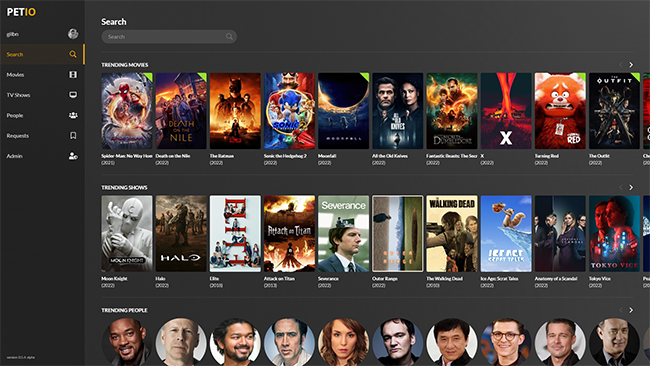Screen dimensions: 650x366
Task: Open the Moon Knight poster
Action: (x=127, y=234)
